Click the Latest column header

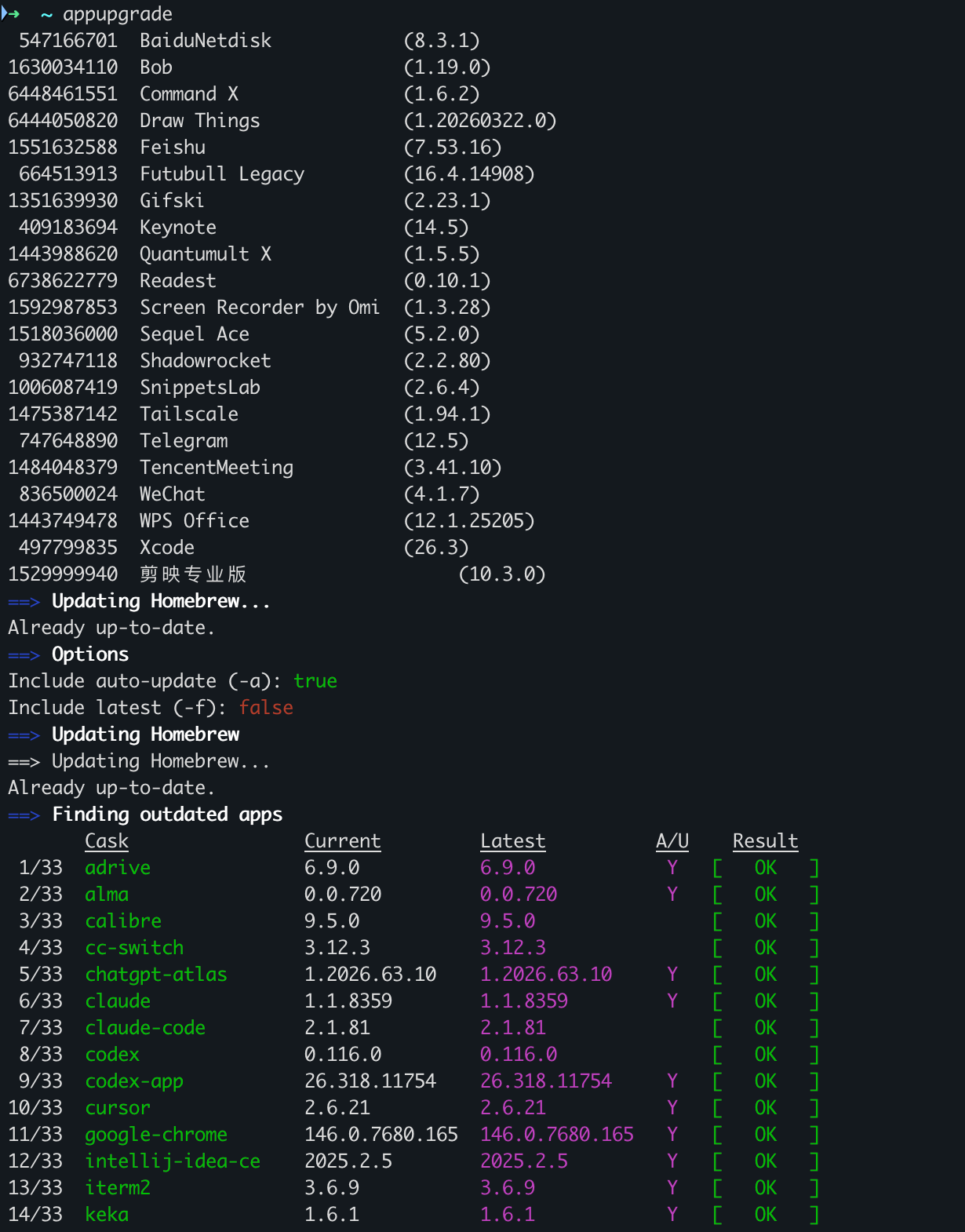[x=512, y=841]
